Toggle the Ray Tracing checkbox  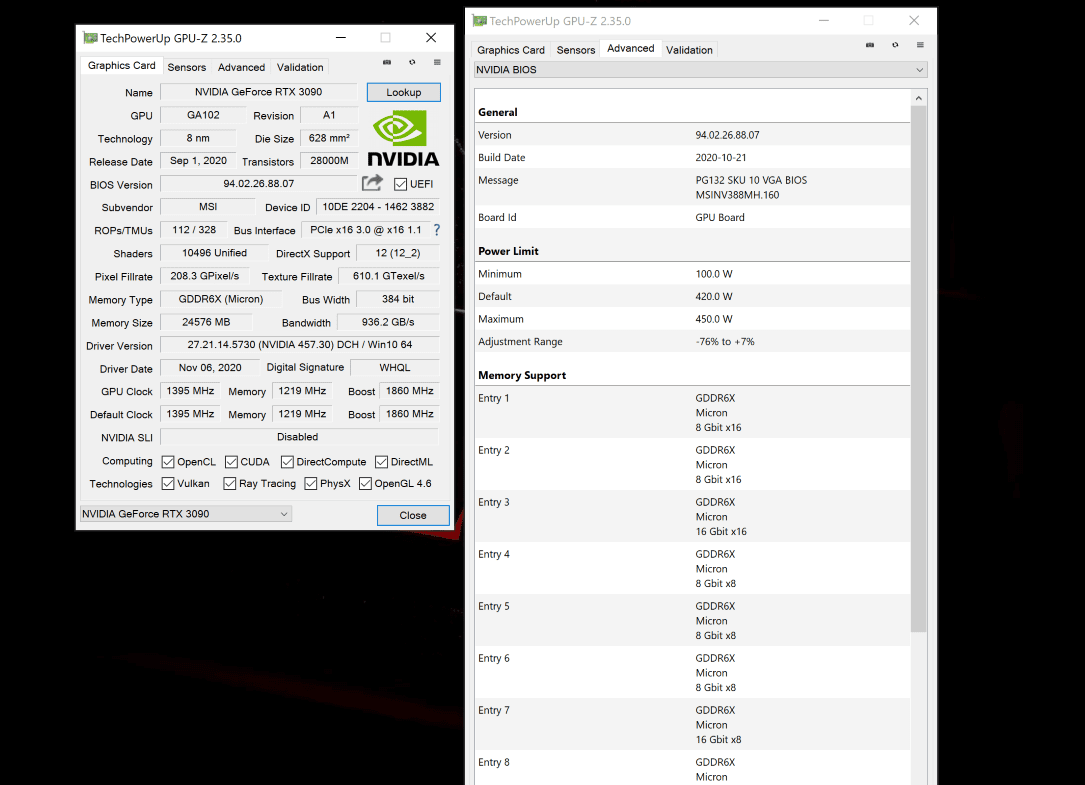[230, 483]
